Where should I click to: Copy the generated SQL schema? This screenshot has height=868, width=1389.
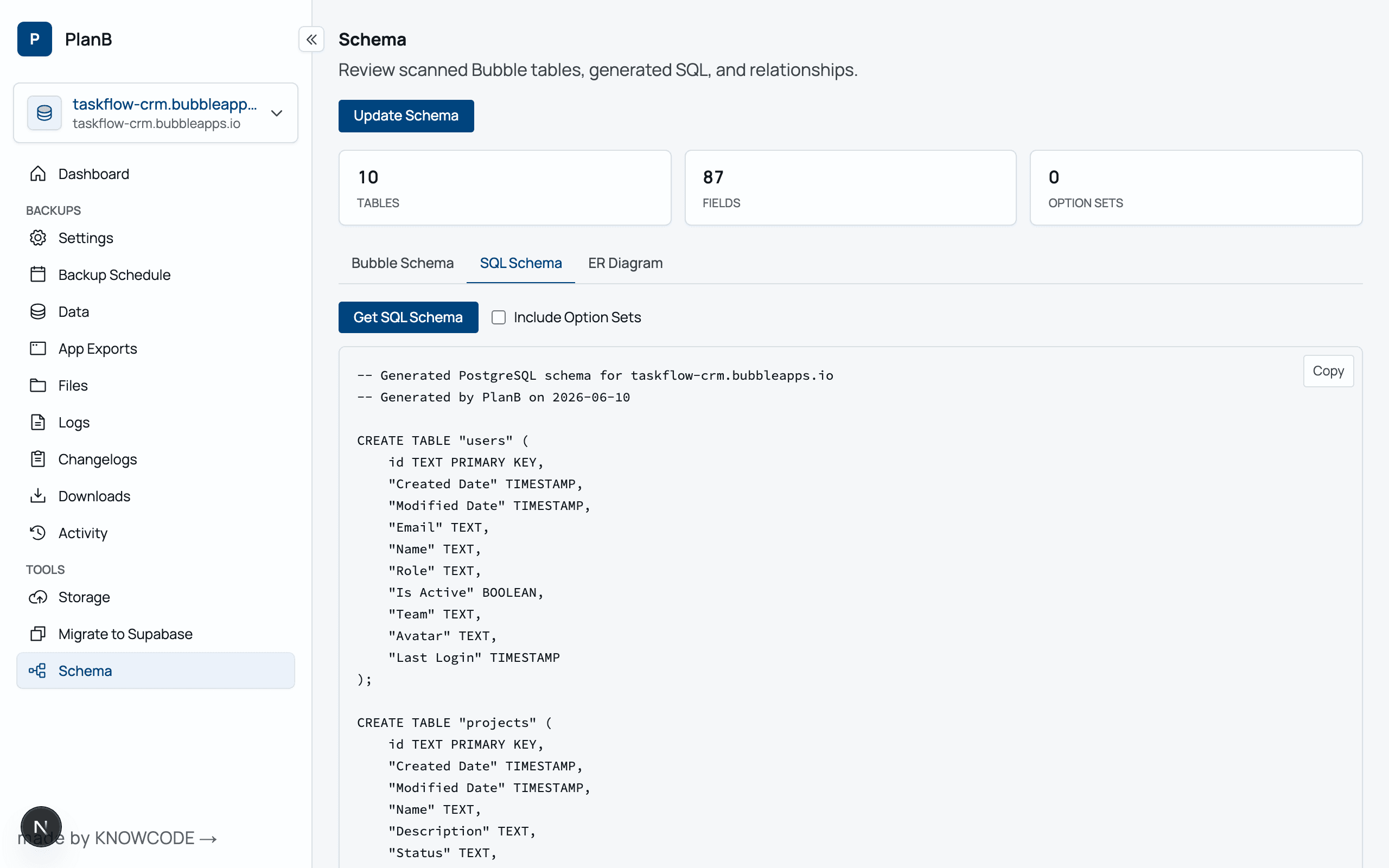(x=1328, y=371)
